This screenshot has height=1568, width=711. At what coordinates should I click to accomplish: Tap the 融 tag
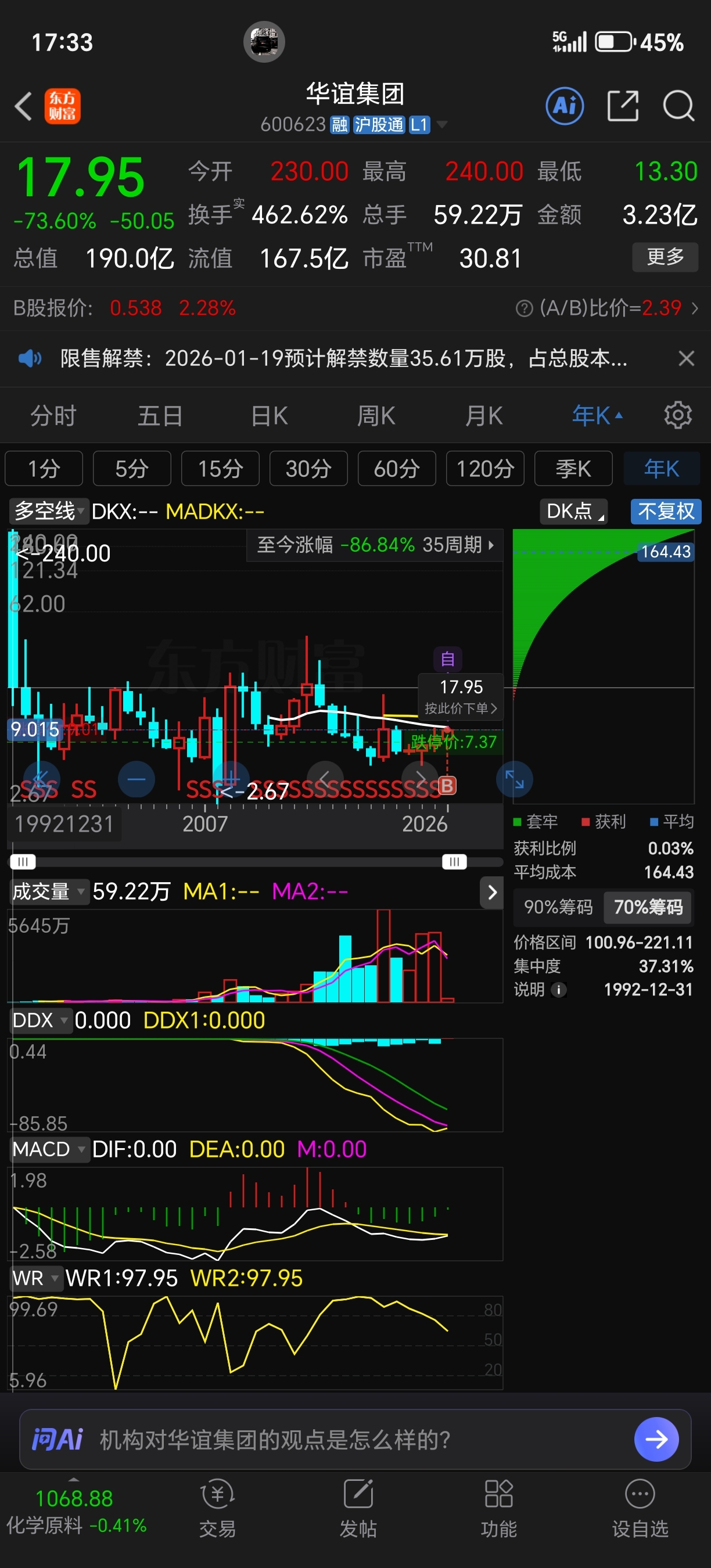tap(339, 125)
